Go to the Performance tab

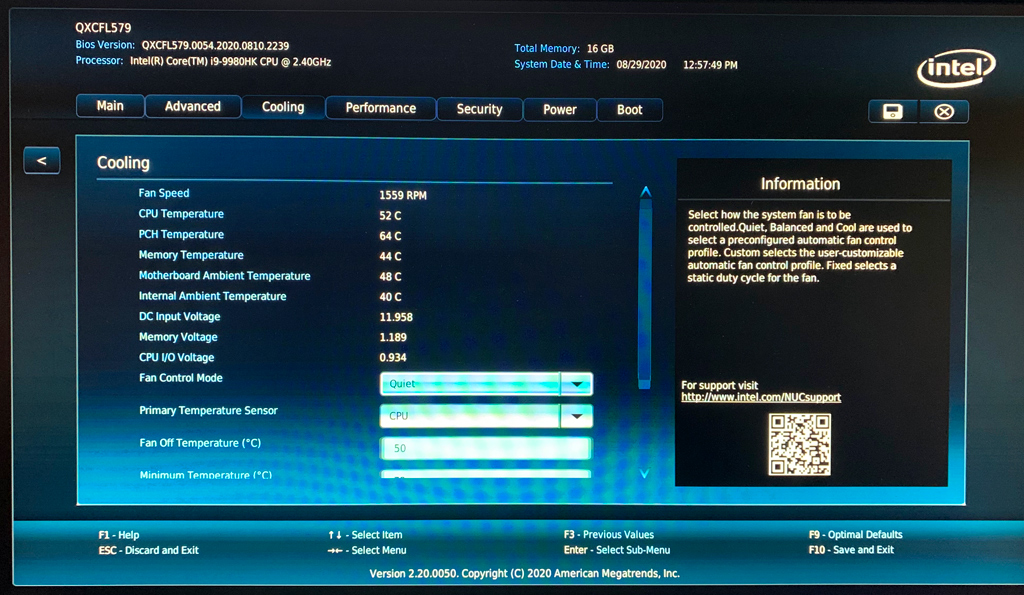point(380,108)
